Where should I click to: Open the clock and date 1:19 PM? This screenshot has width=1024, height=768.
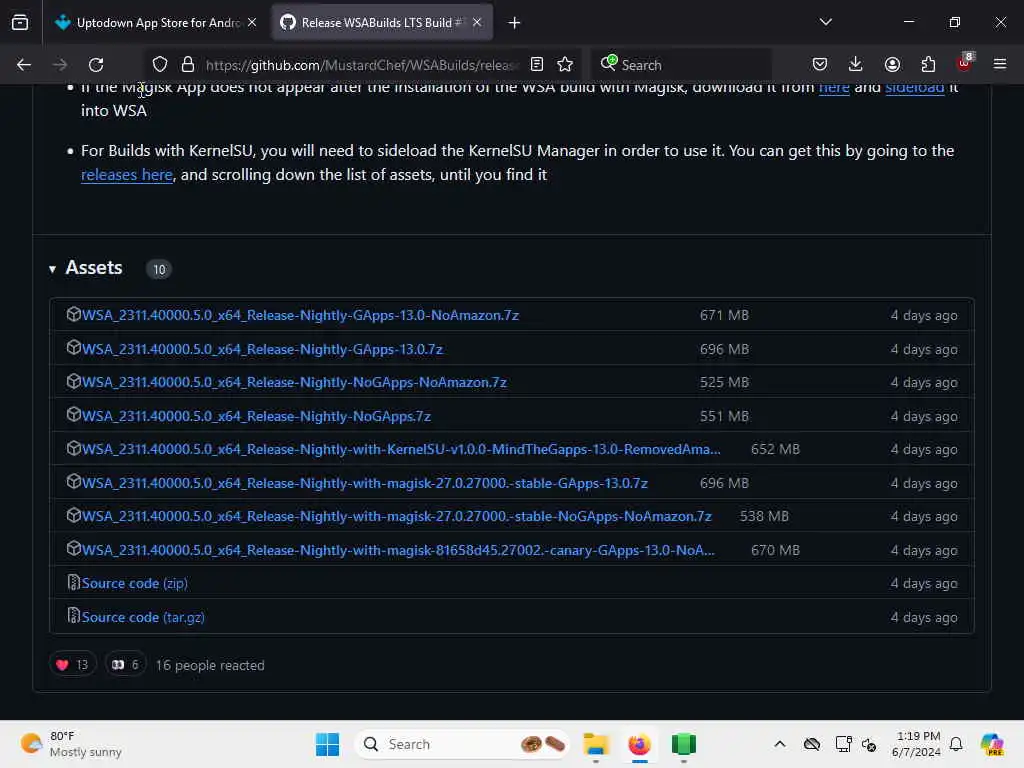(x=917, y=744)
